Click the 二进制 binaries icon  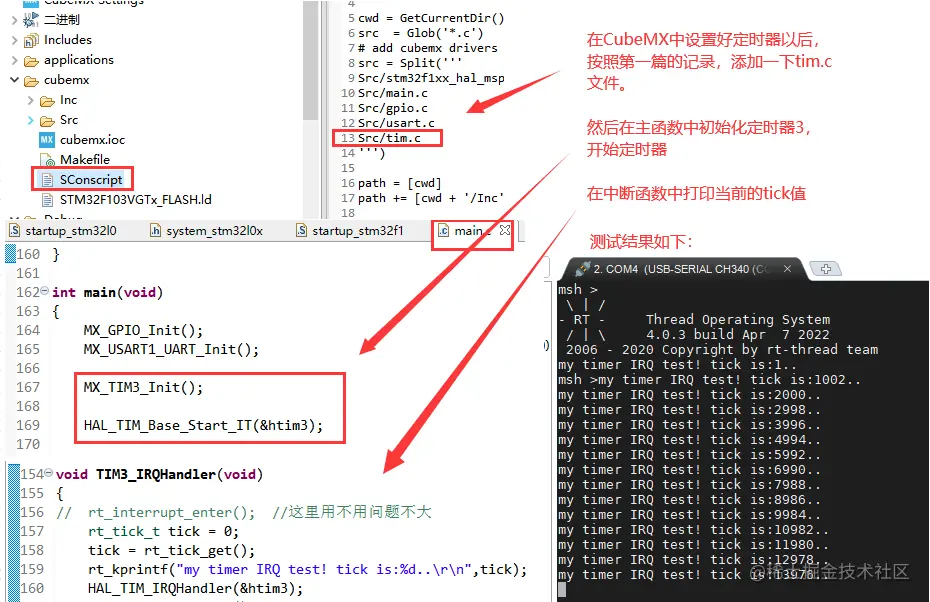pyautogui.click(x=31, y=20)
